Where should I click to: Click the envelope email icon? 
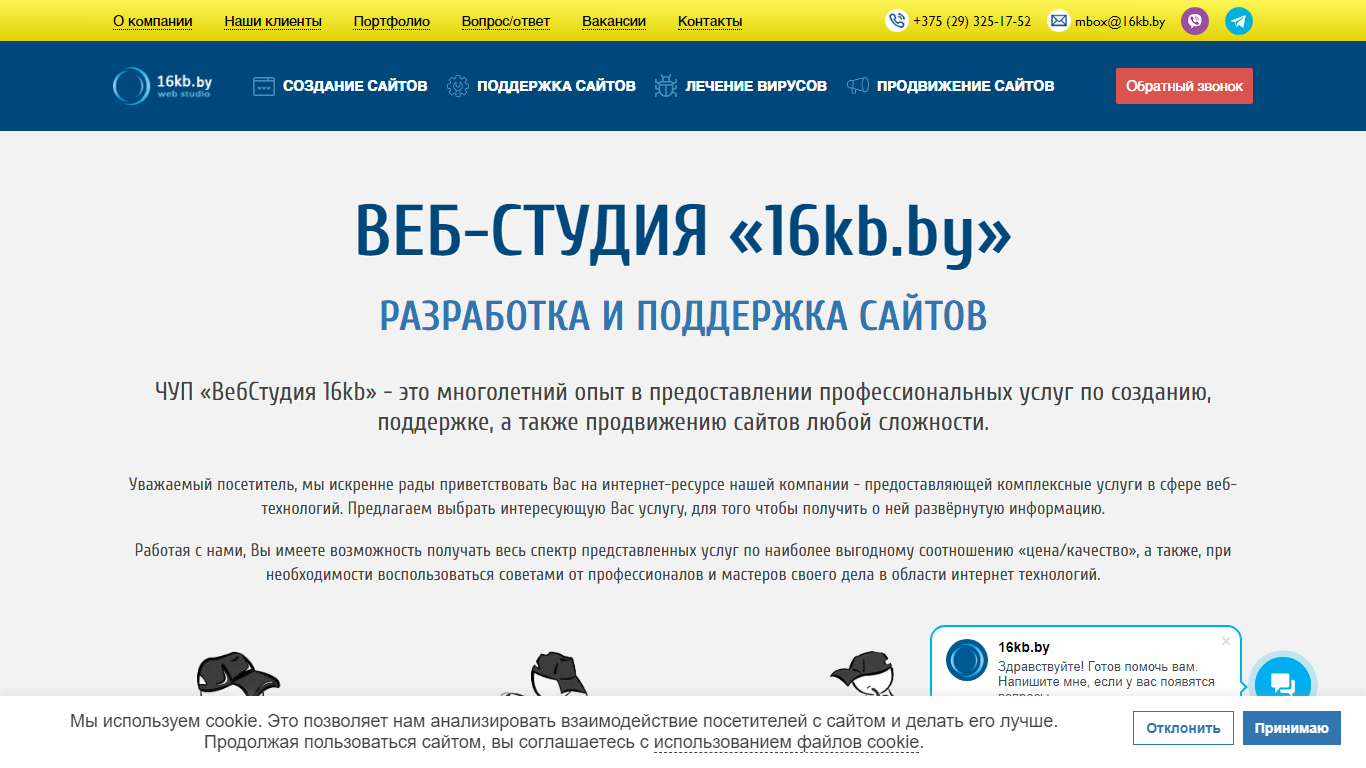pos(1058,21)
